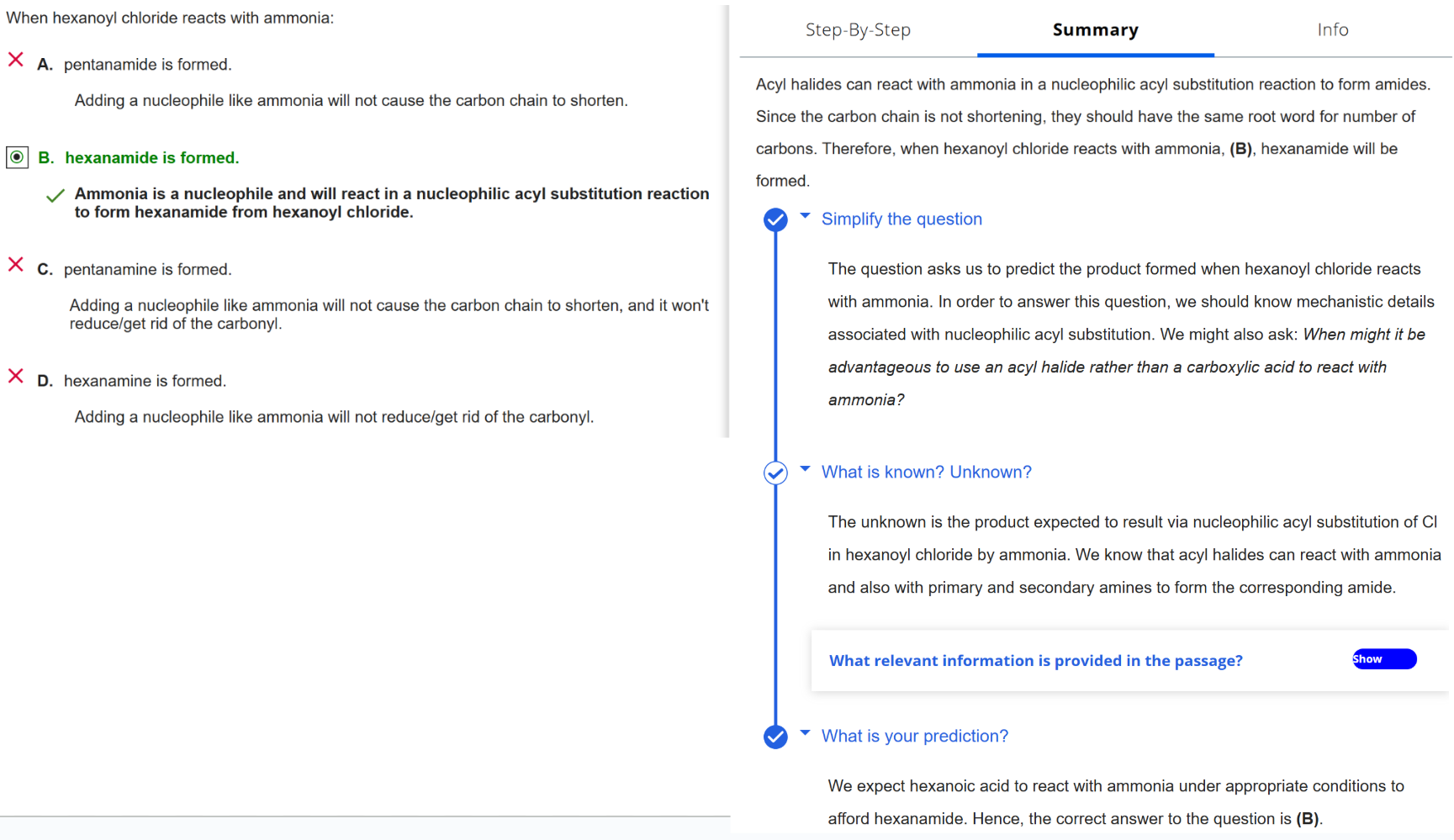The width and height of the screenshot is (1454, 840).
Task: Click the green checkmark under answer B
Action: tap(56, 196)
